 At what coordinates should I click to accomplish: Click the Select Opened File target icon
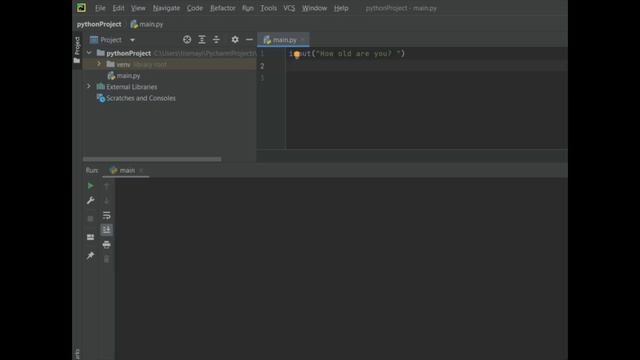pos(187,40)
